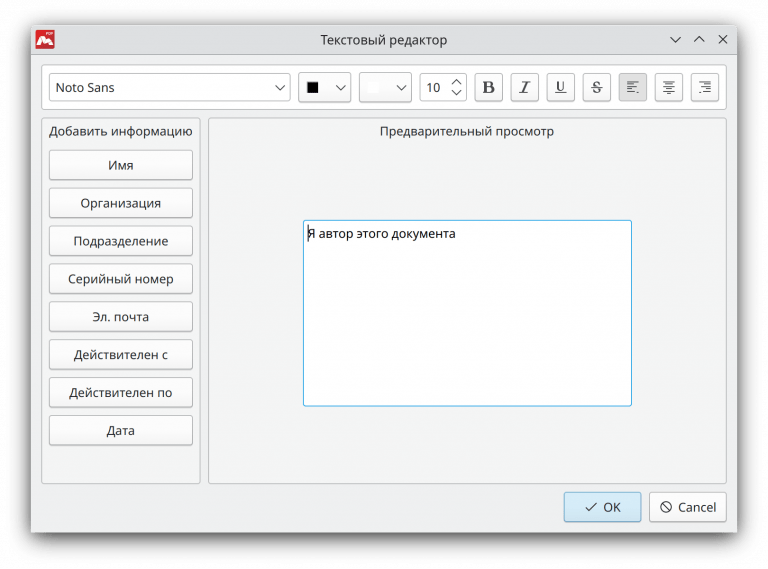Click inside the preview text area
Image resolution: width=768 pixels, height=569 pixels.
[x=467, y=320]
